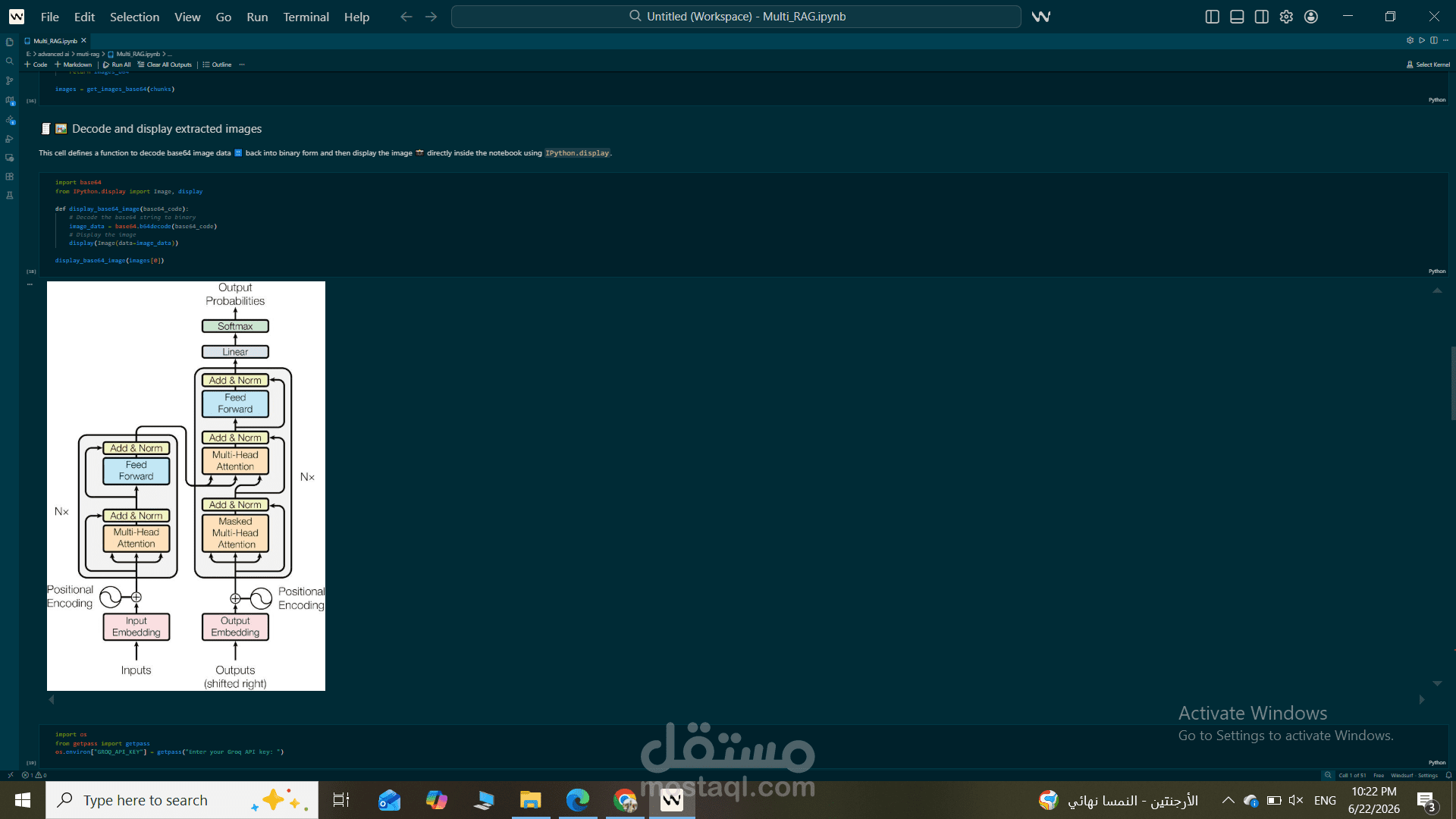Click the errors and warnings status indicator
The image size is (1456, 819).
click(34, 775)
